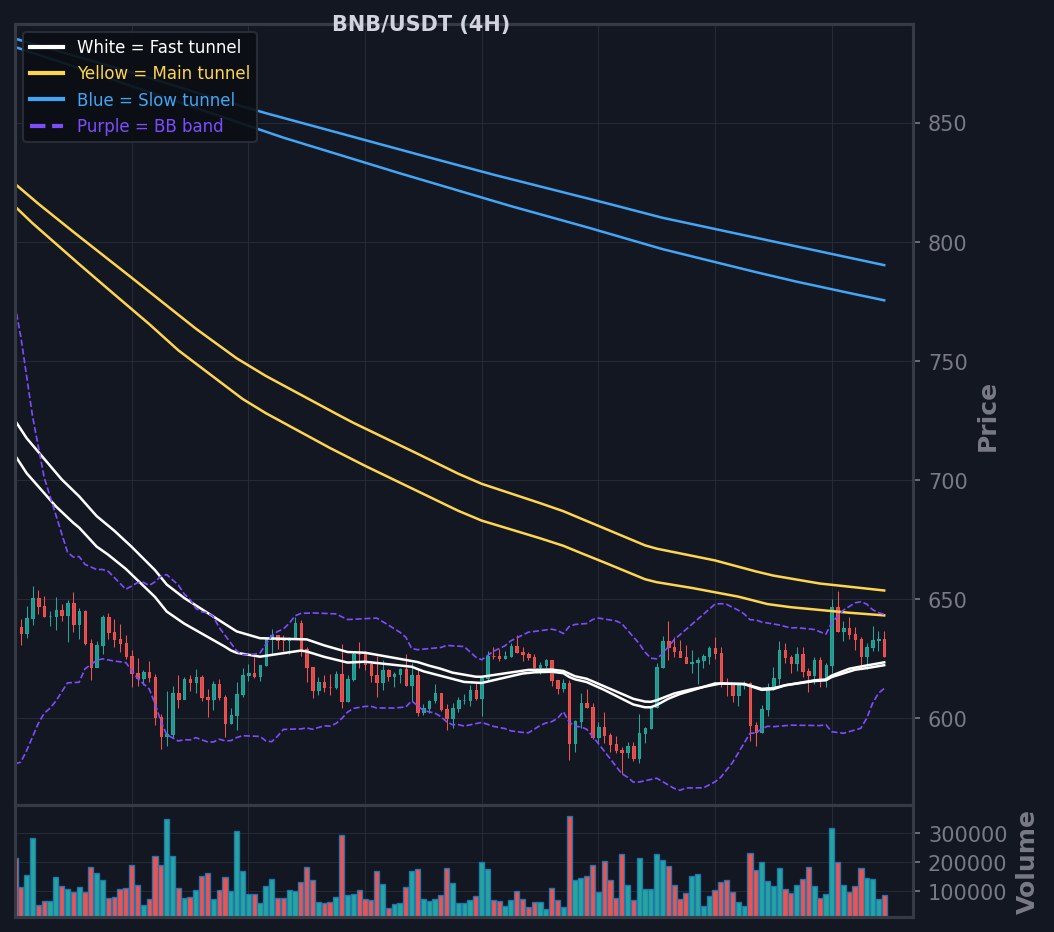Click the 100000 volume axis tick label

click(967, 892)
